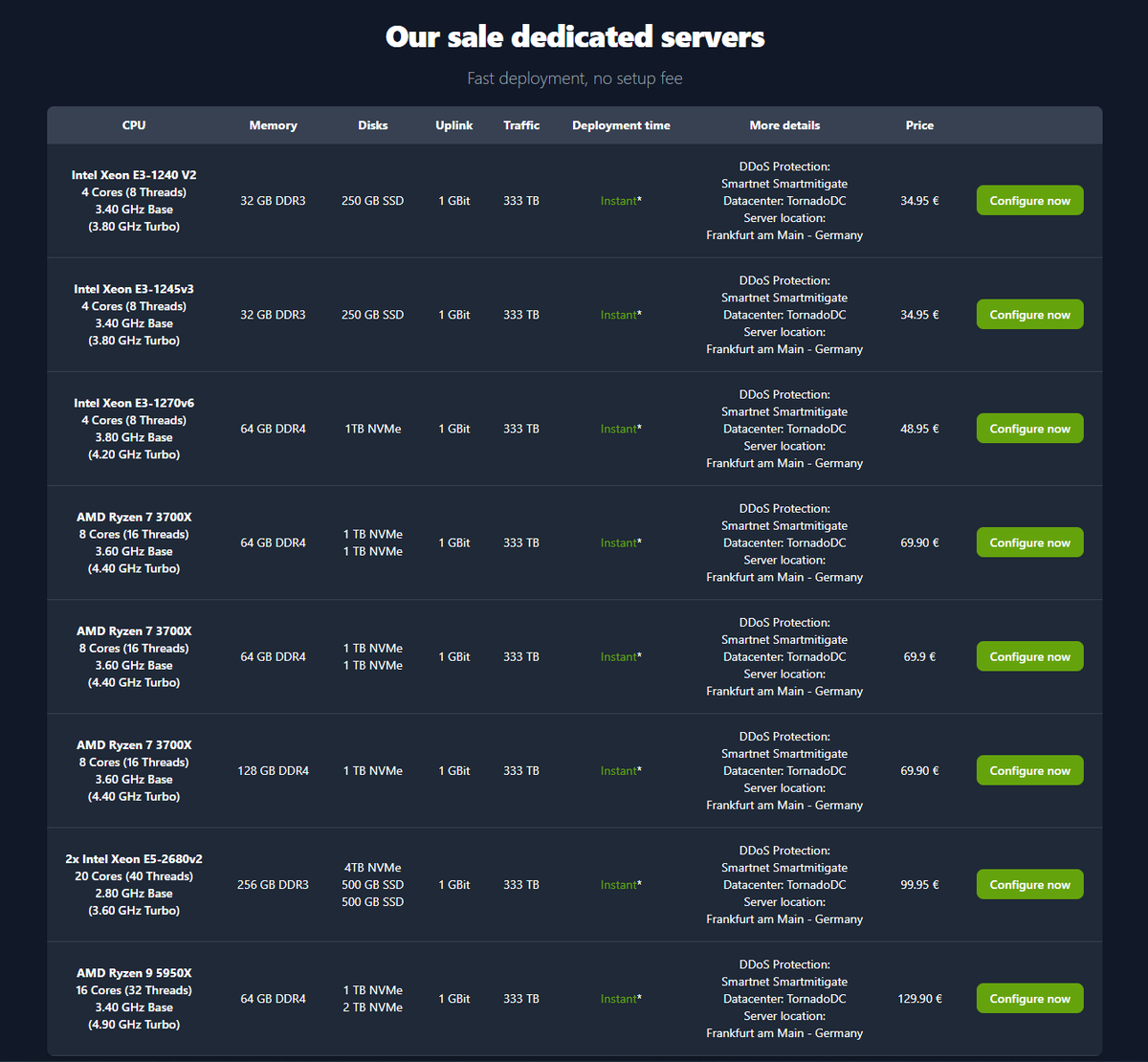The image size is (1148, 1062).
Task: Click the 'Our sale dedicated servers' heading
Action: (575, 36)
